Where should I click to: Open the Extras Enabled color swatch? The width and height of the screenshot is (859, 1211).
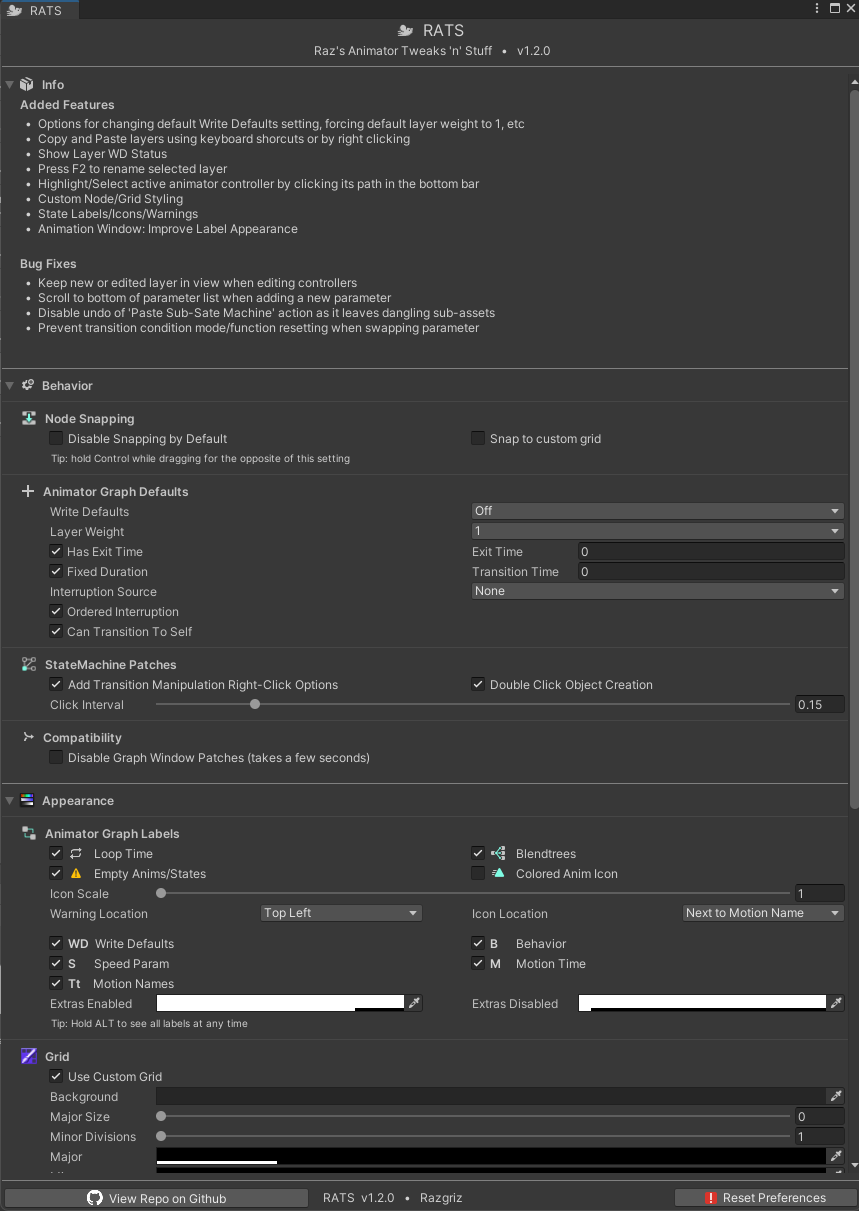pyautogui.click(x=280, y=1002)
